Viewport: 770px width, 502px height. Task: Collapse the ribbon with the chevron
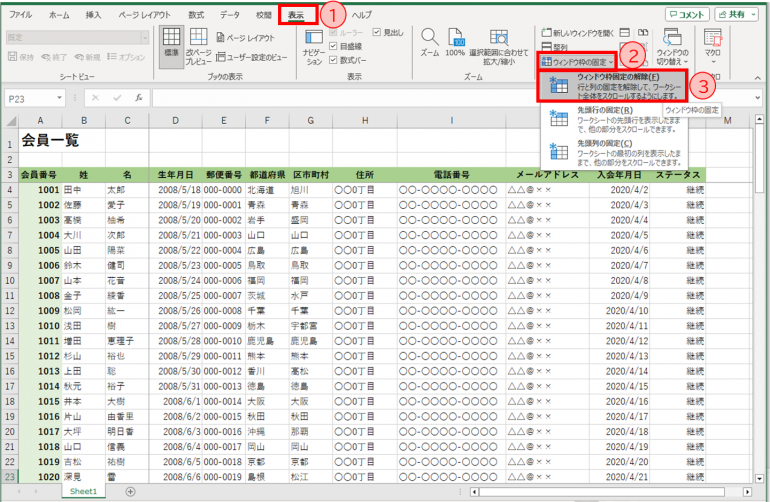[758, 78]
